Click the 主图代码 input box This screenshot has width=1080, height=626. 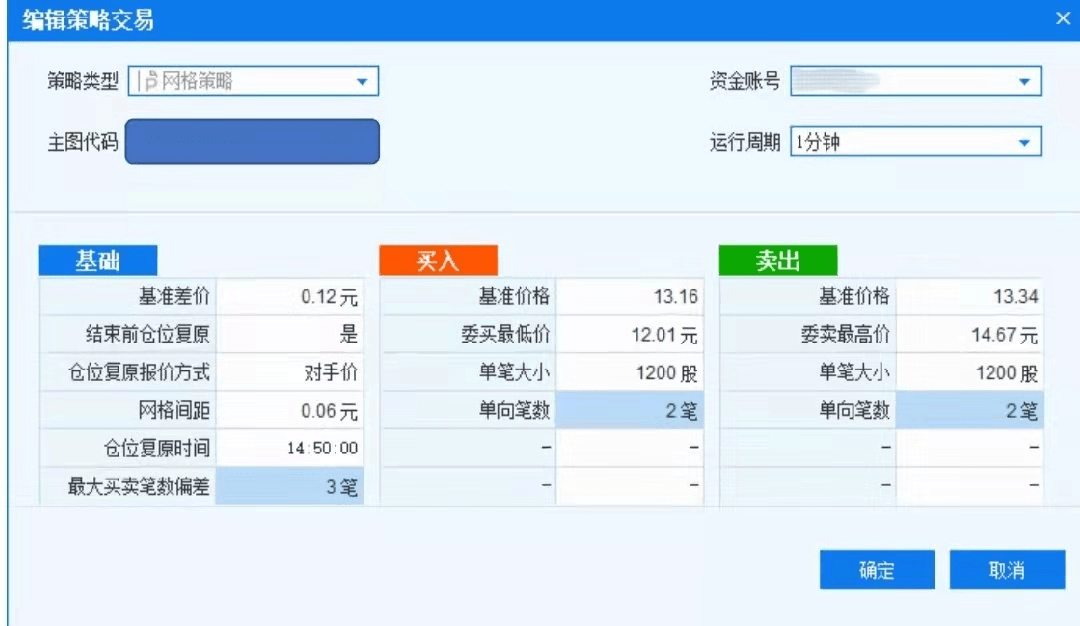(x=252, y=142)
